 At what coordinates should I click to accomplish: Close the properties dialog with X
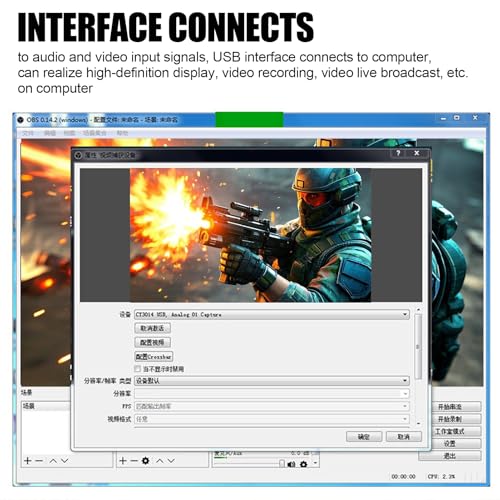[417, 153]
